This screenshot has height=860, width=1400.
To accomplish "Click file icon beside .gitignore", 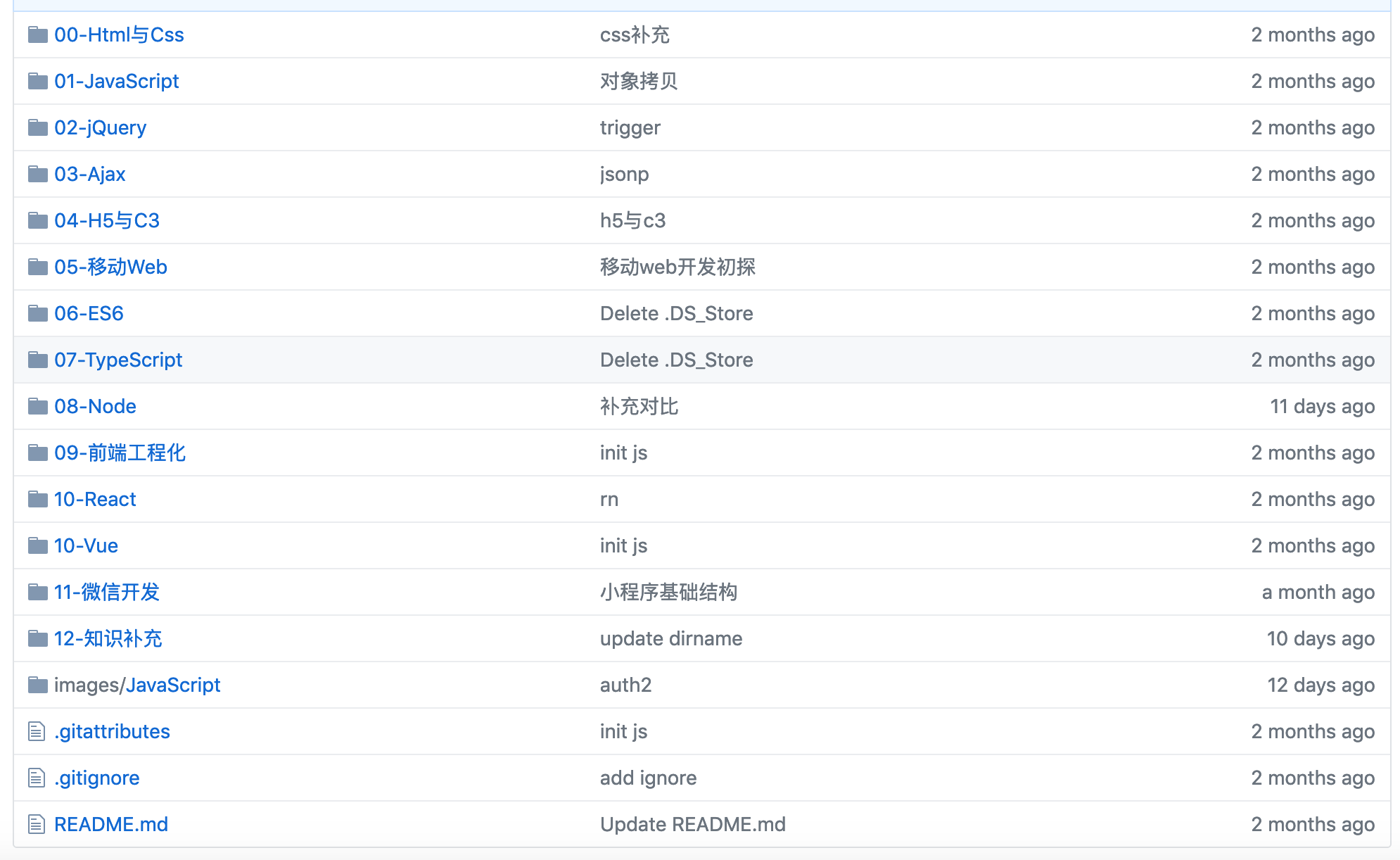I will 37,778.
